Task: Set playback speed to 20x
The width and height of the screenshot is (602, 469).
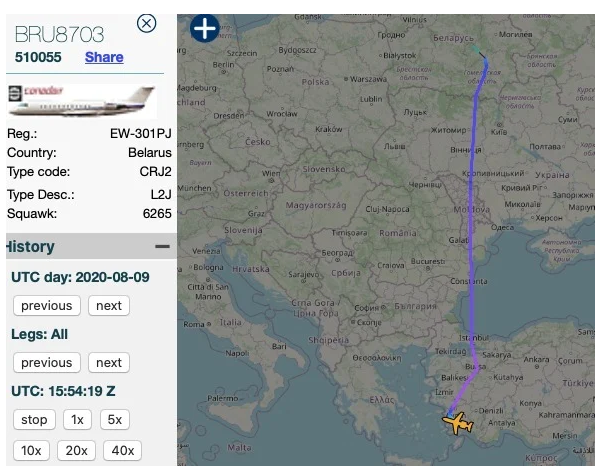Action: (x=76, y=450)
